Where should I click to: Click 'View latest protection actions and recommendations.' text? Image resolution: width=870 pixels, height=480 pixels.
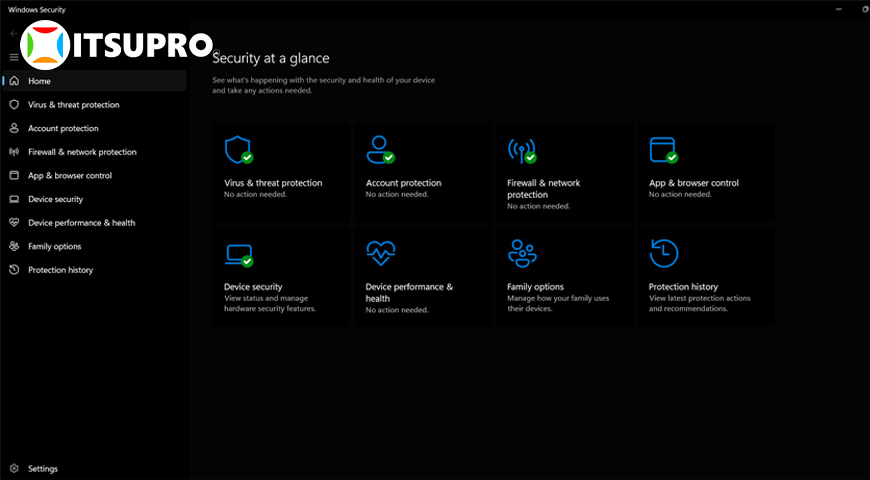[x=700, y=304]
